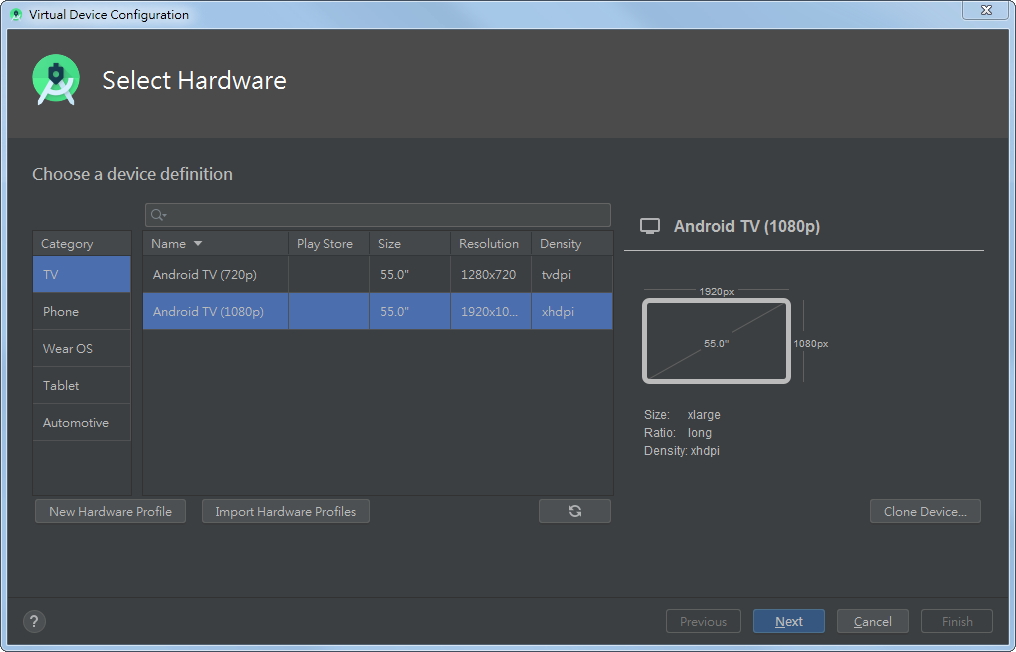Click the Density: xhdpi detail text
Viewport: 1016px width, 652px height.
click(682, 451)
